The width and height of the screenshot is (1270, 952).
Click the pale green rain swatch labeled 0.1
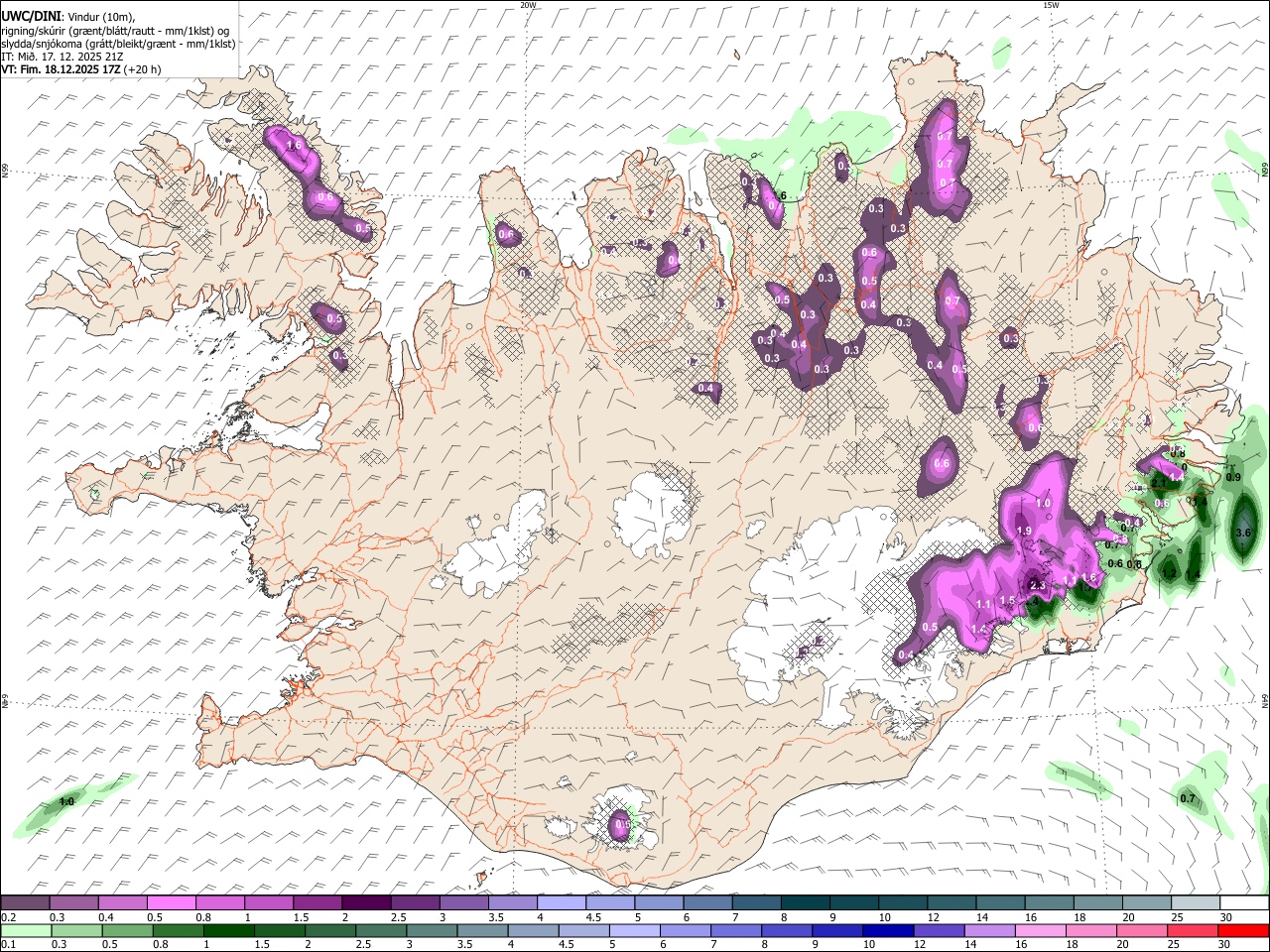coord(26,930)
